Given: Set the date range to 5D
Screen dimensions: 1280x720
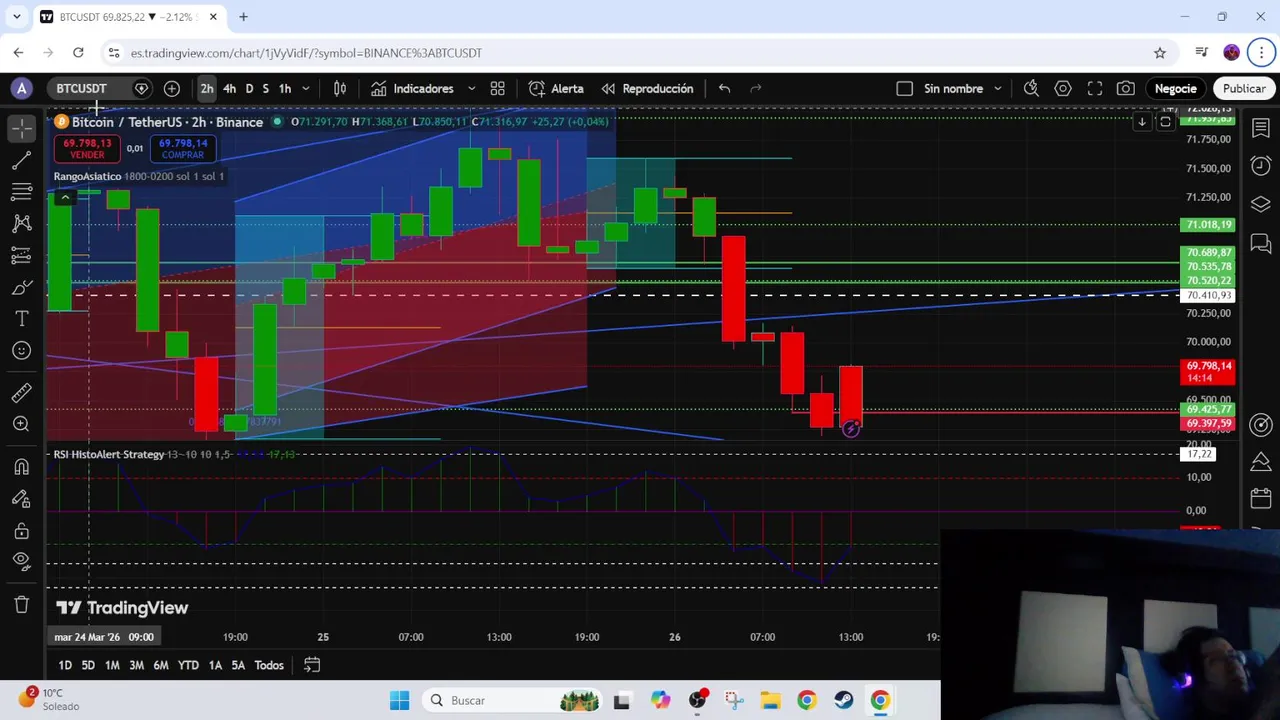Looking at the screenshot, I should [x=88, y=665].
